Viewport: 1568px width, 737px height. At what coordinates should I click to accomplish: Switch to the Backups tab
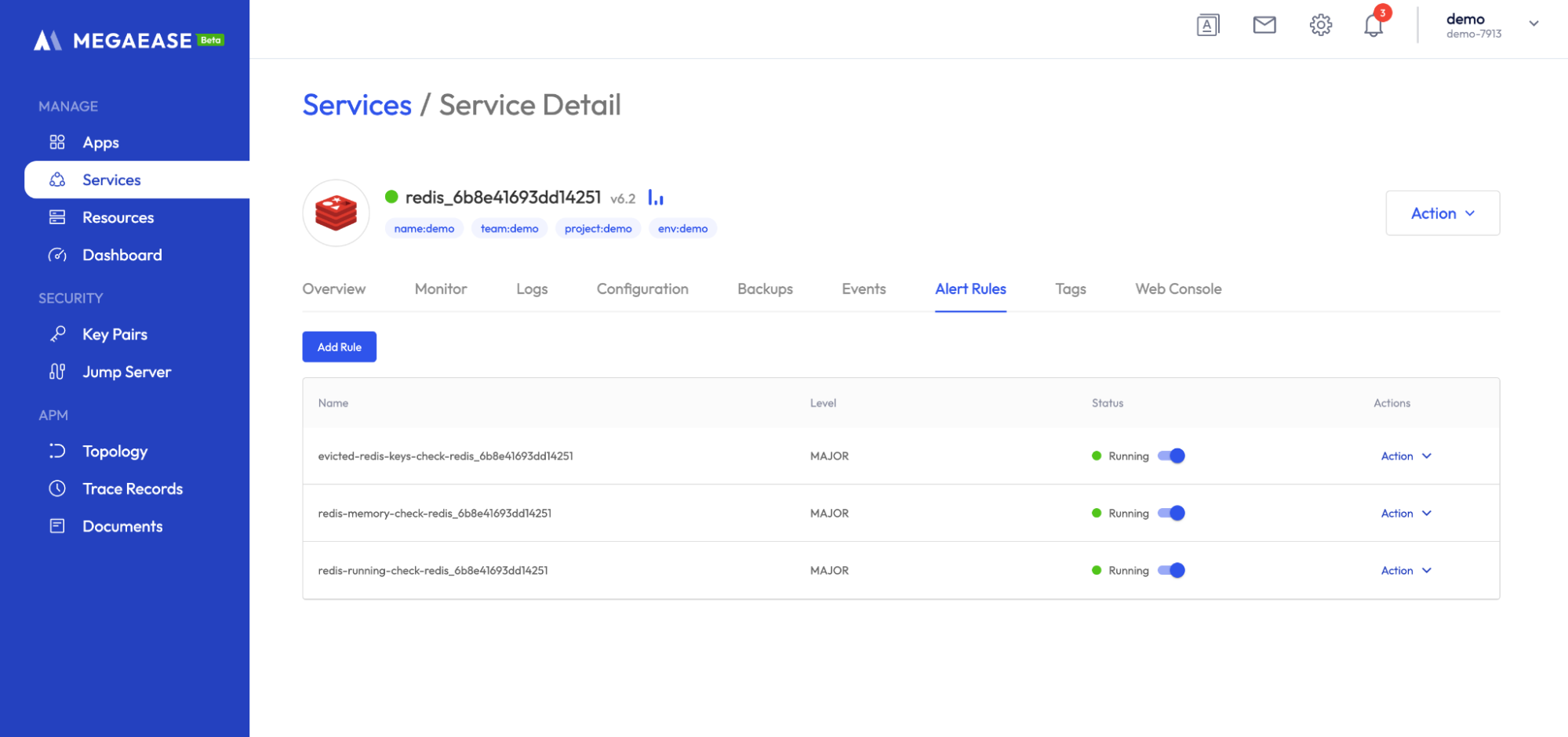point(765,289)
